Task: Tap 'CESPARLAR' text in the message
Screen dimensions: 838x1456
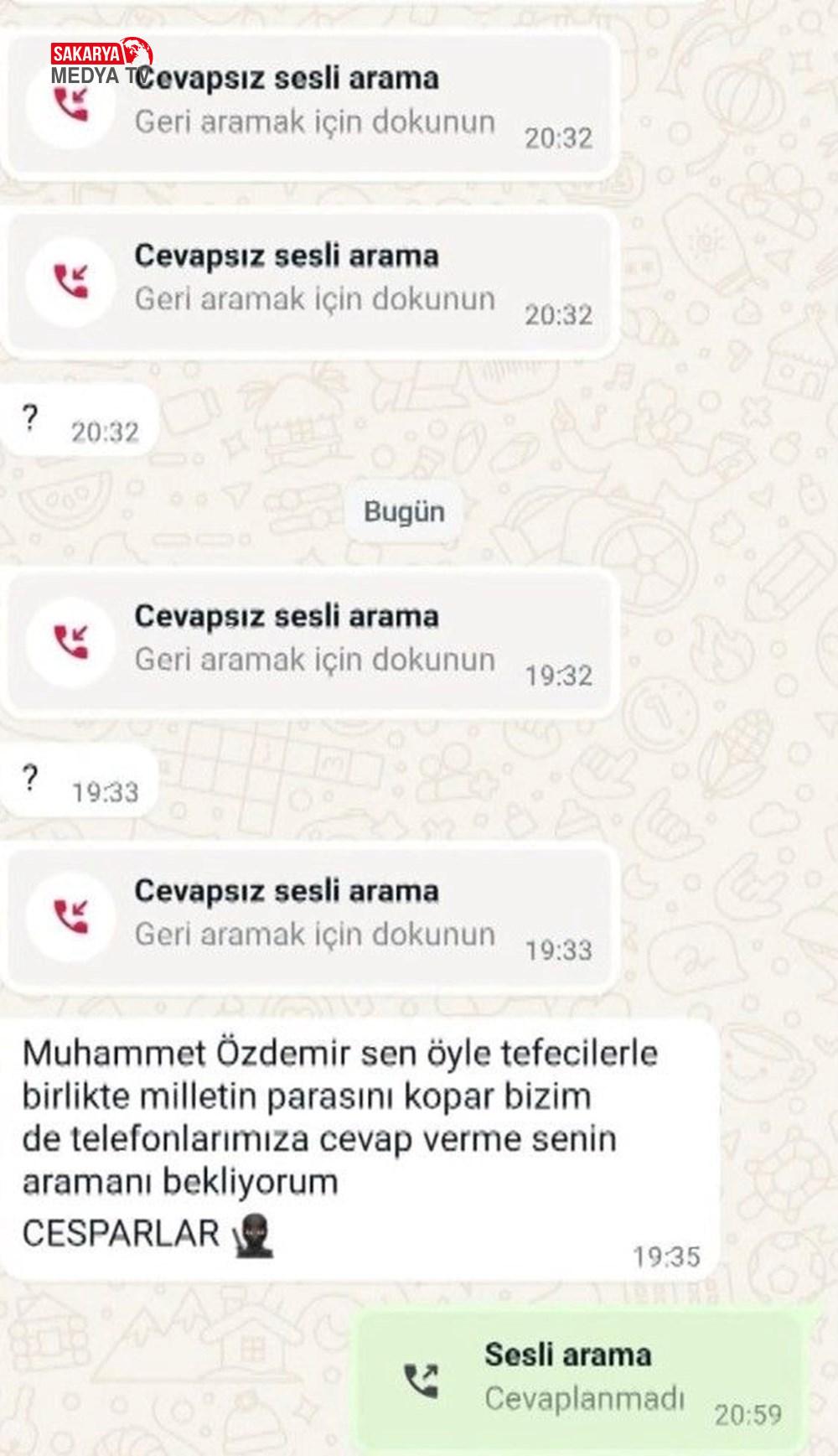Action: pos(121,1234)
